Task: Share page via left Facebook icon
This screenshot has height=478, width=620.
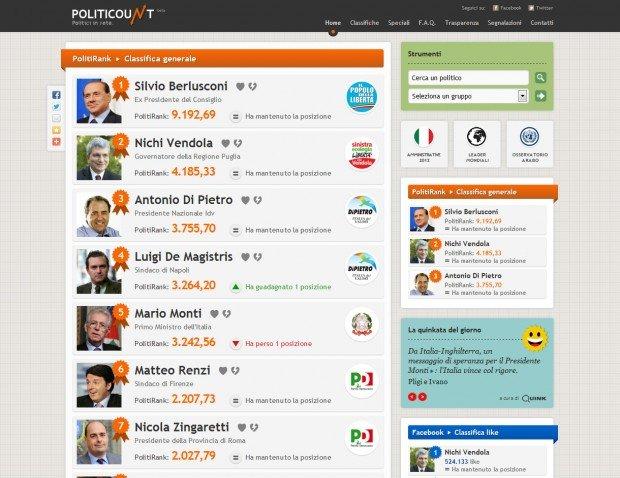Action: 56,95
